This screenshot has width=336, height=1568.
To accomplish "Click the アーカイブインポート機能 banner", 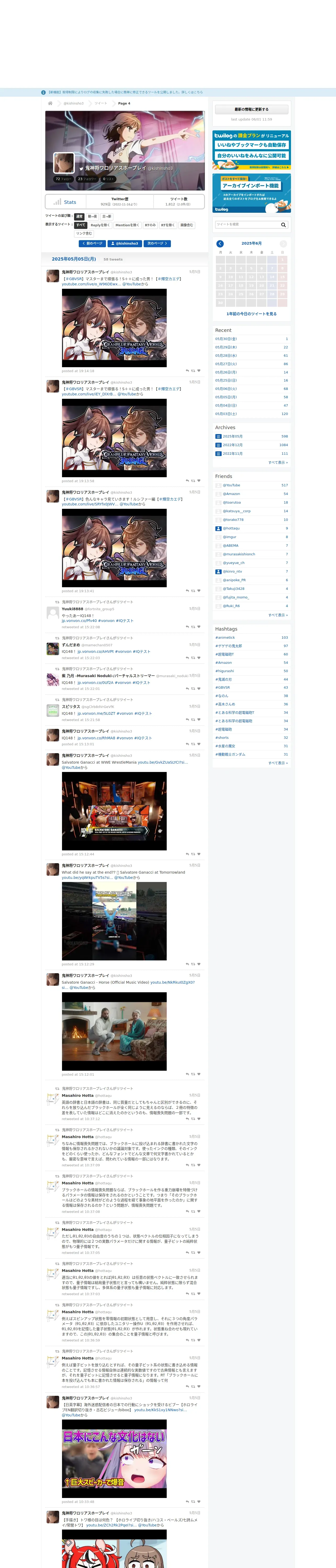I will pyautogui.click(x=251, y=193).
